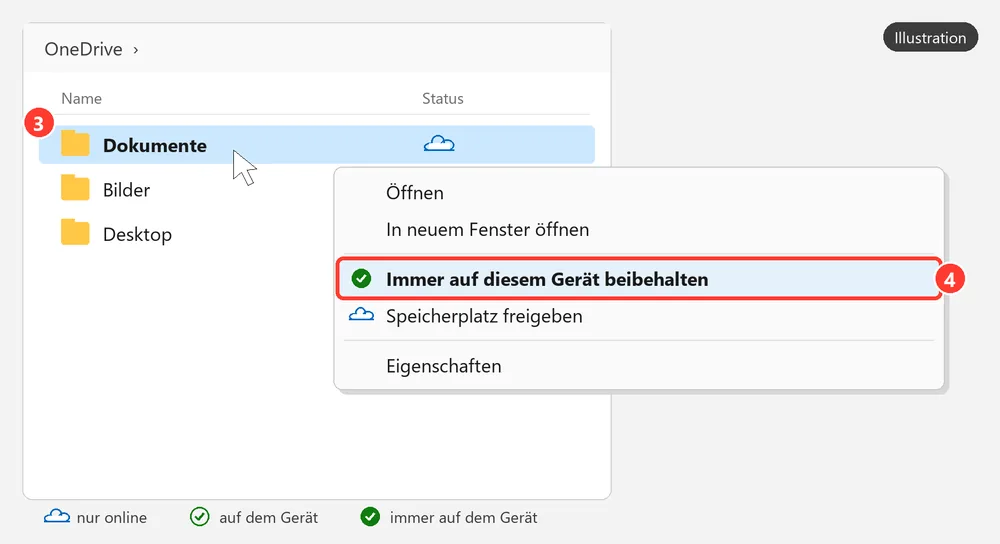The width and height of the screenshot is (1000, 544).
Task: Expand the chevron after OneDrive breadcrumb
Action: coord(136,50)
